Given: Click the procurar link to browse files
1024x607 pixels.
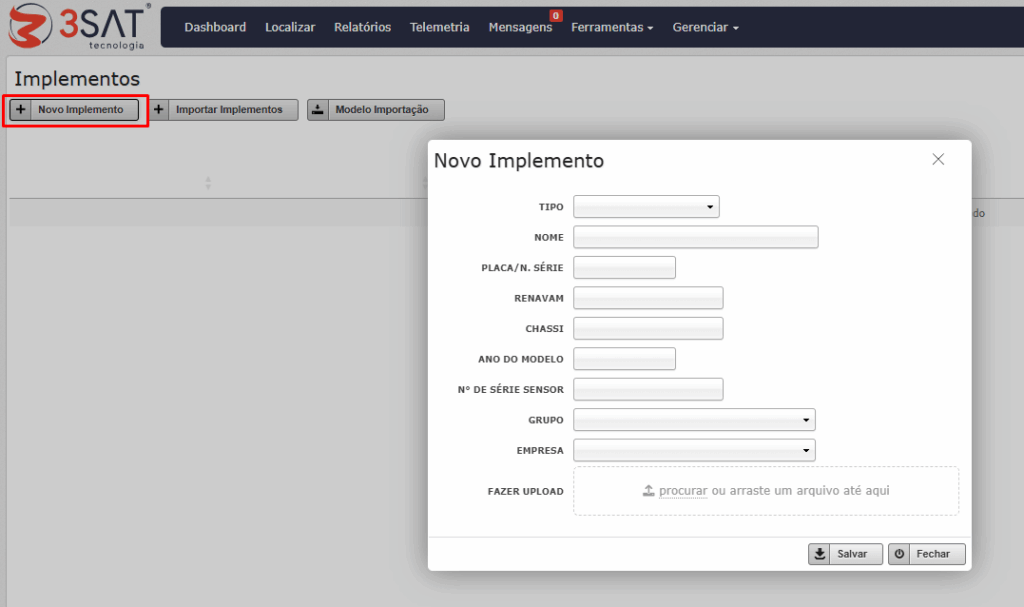Looking at the screenshot, I should (x=683, y=491).
